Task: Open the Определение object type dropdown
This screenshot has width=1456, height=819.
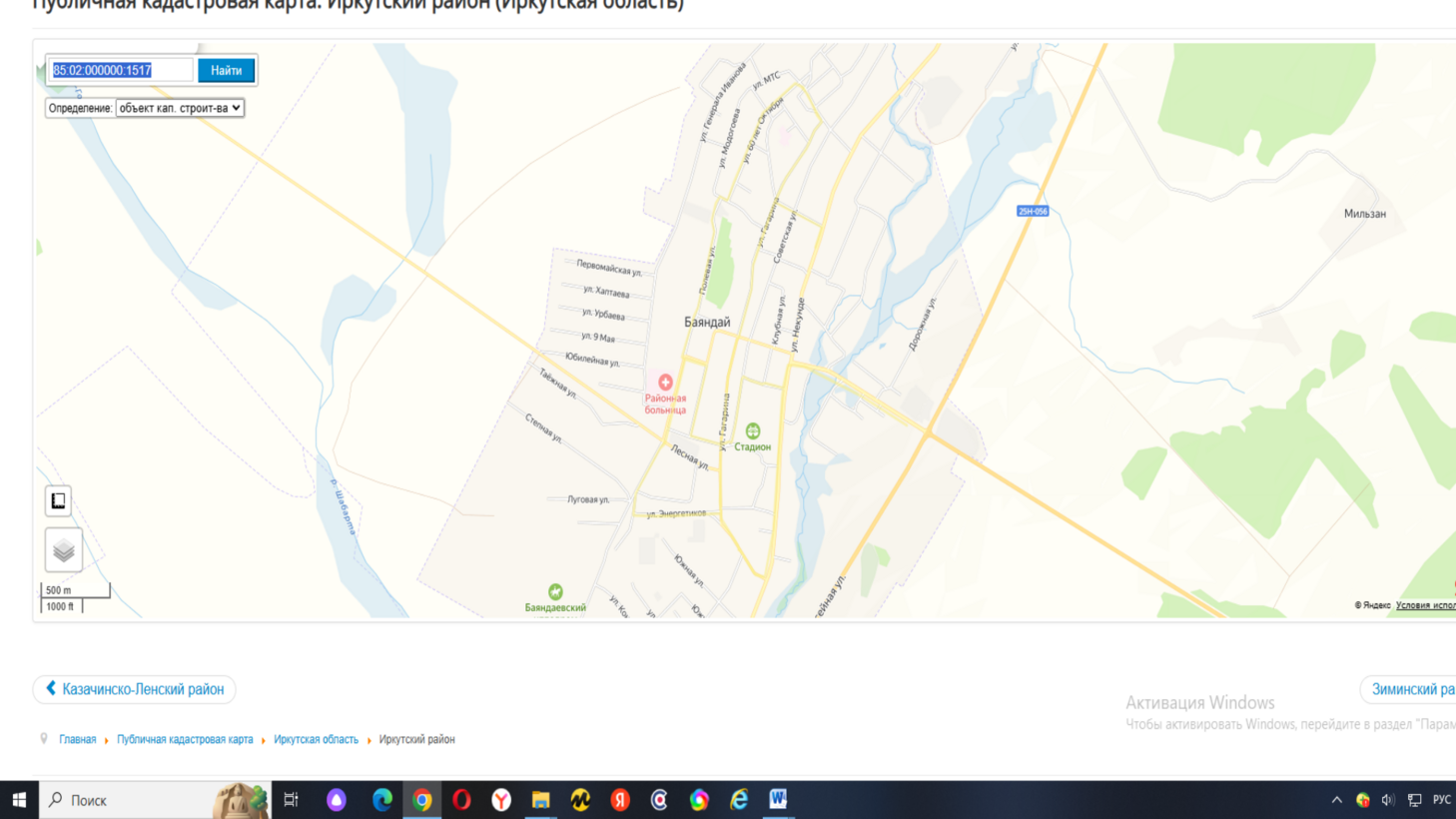Action: (180, 108)
